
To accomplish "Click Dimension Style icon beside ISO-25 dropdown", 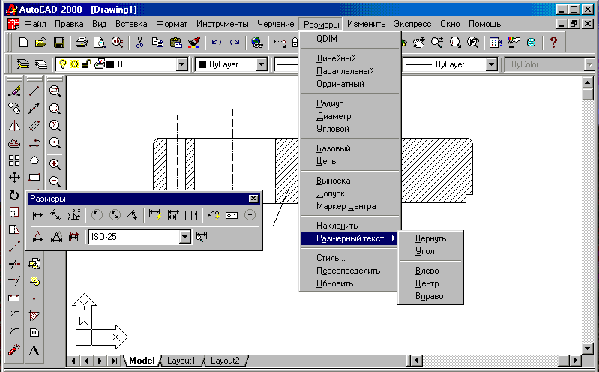I will click(201, 237).
